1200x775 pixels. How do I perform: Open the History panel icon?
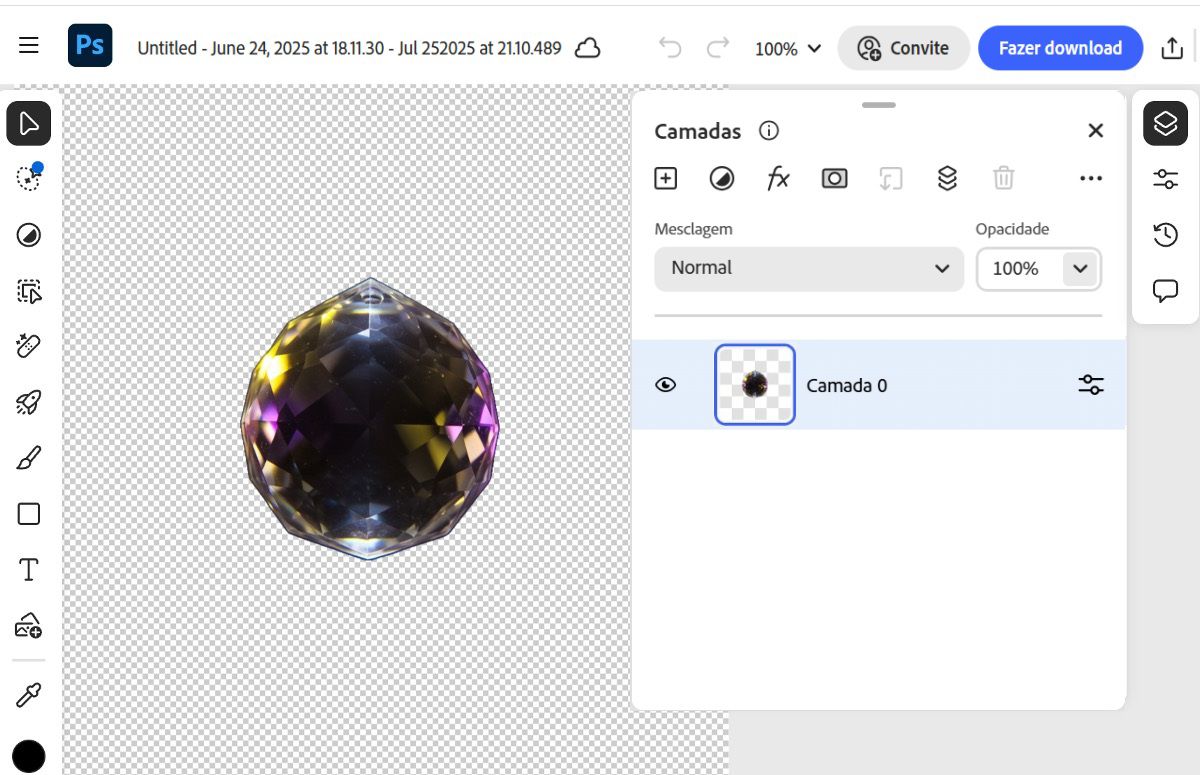point(1165,235)
